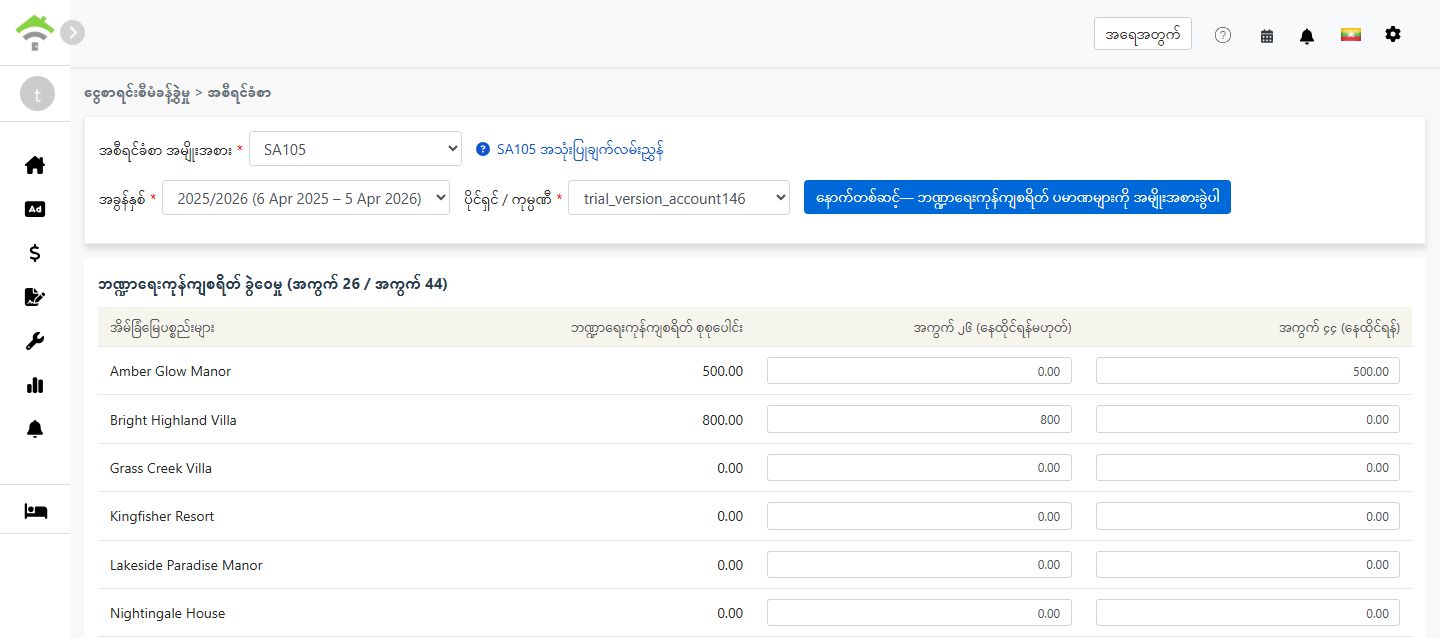Open the sidebar bell alerts icon

(35, 429)
